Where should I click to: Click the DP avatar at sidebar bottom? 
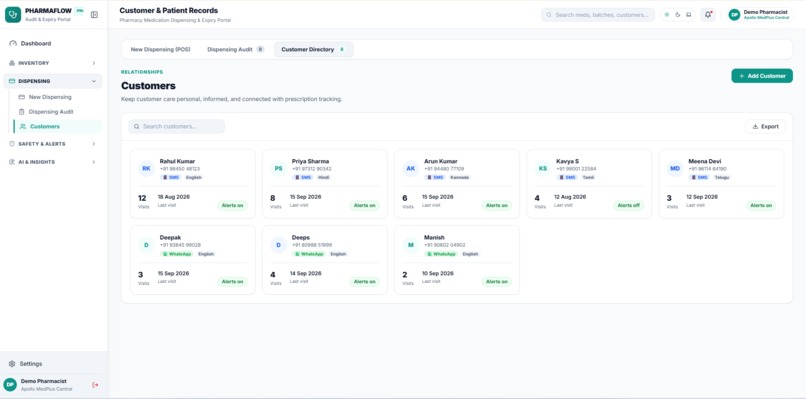click(x=10, y=385)
